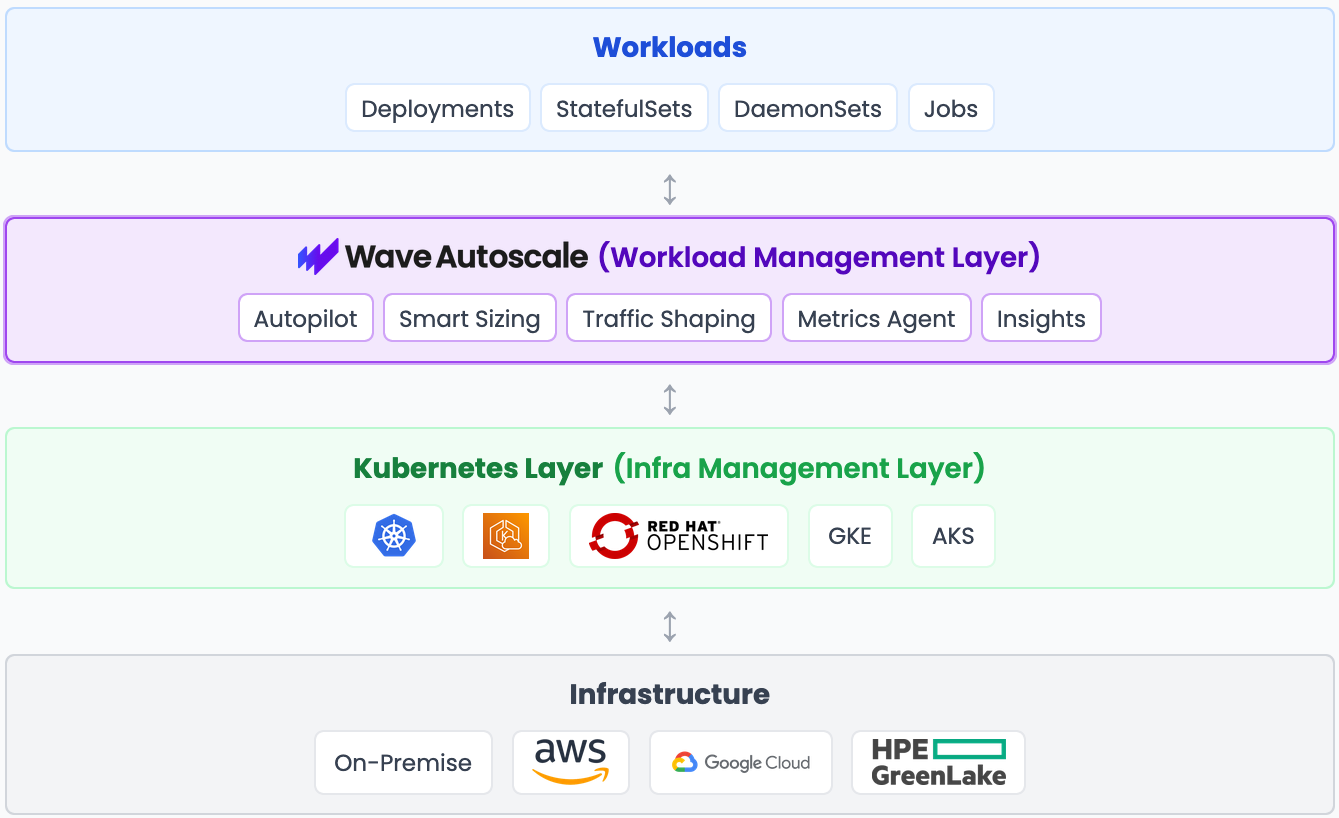The width and height of the screenshot is (1339, 818).
Task: Choose the DaemonSets chip
Action: pos(808,108)
